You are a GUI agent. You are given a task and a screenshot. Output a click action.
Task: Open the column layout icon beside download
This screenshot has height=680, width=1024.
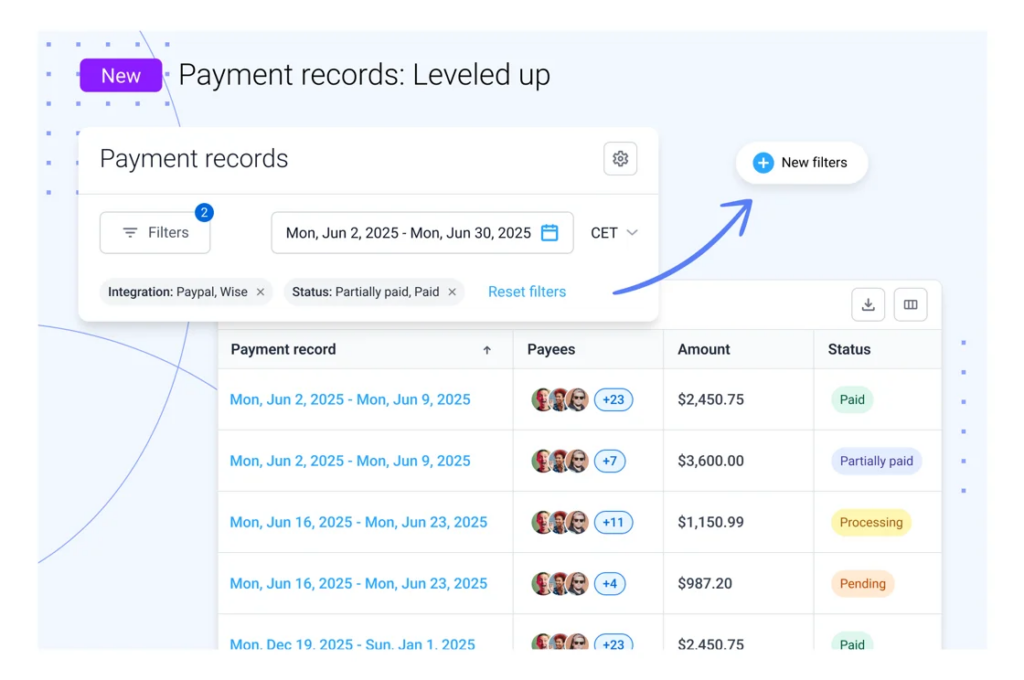[x=910, y=304]
